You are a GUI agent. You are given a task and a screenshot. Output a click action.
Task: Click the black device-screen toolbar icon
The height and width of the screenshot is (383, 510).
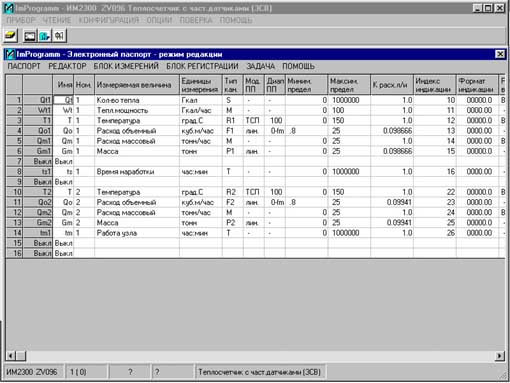point(30,36)
